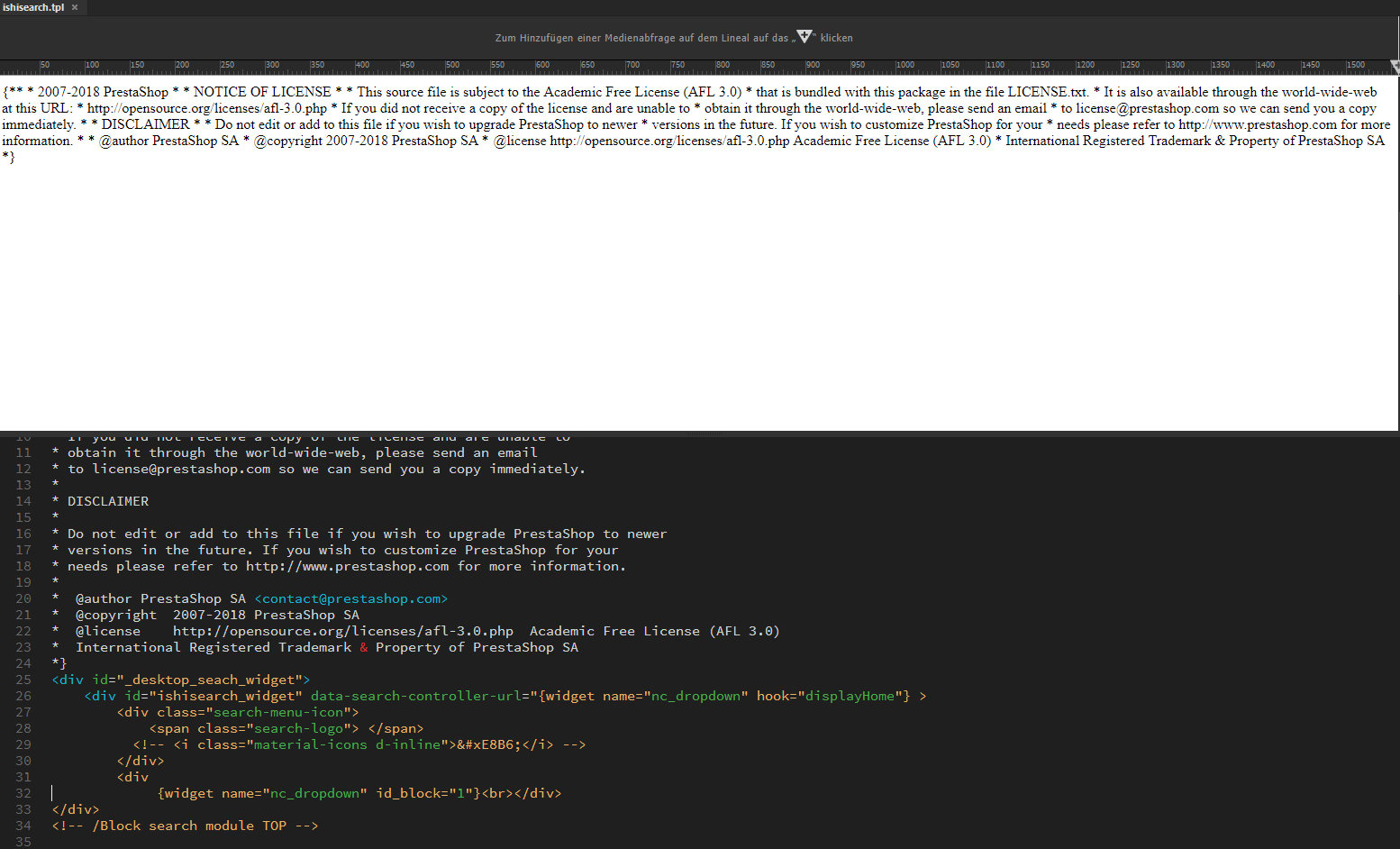Click the closing </div> on code line 33

[76, 809]
